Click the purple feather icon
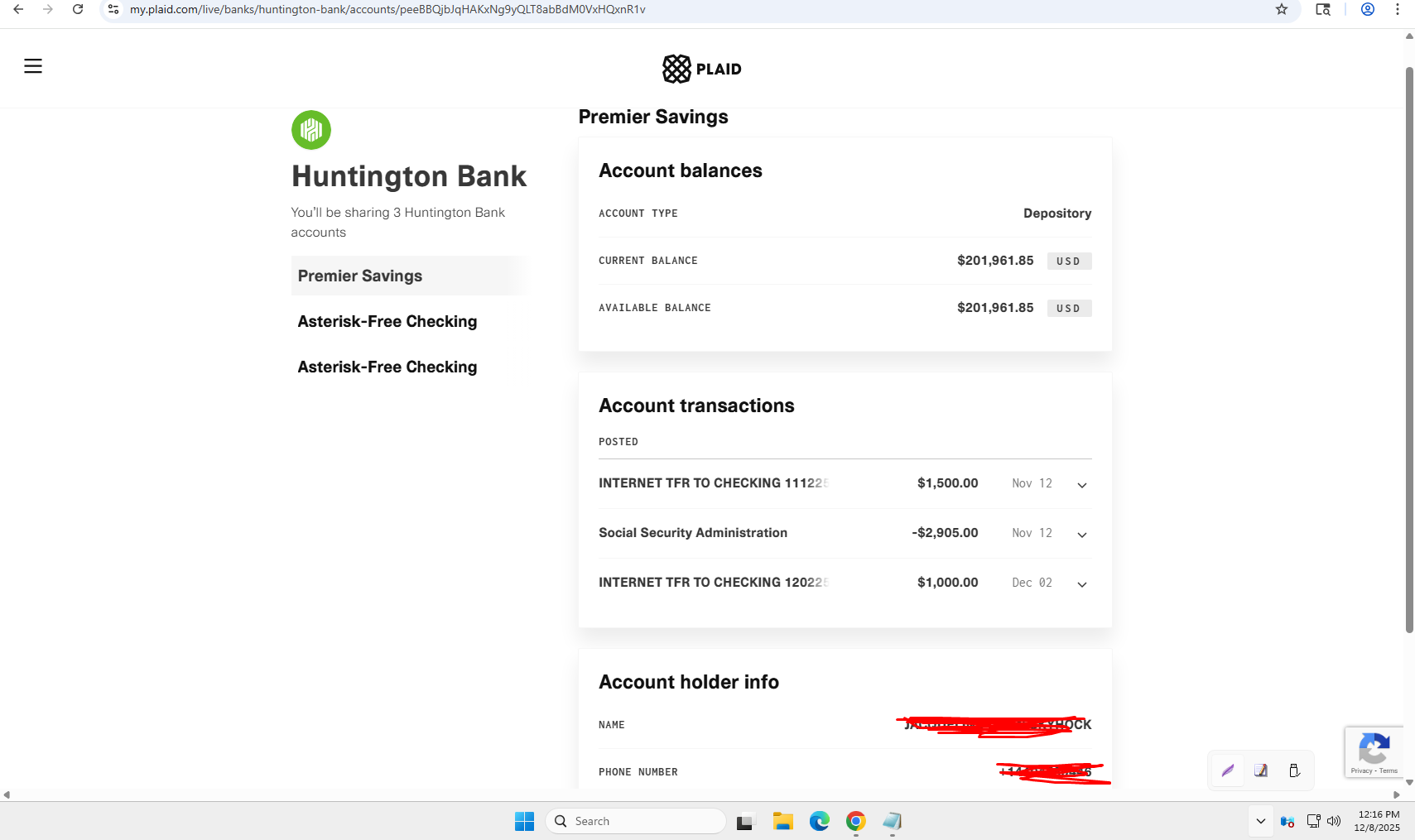1415x840 pixels. point(1228,770)
